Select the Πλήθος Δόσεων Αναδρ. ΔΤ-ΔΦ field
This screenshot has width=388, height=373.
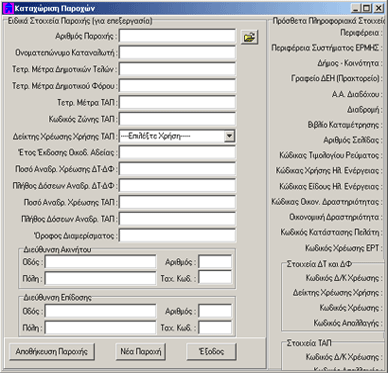(177, 185)
